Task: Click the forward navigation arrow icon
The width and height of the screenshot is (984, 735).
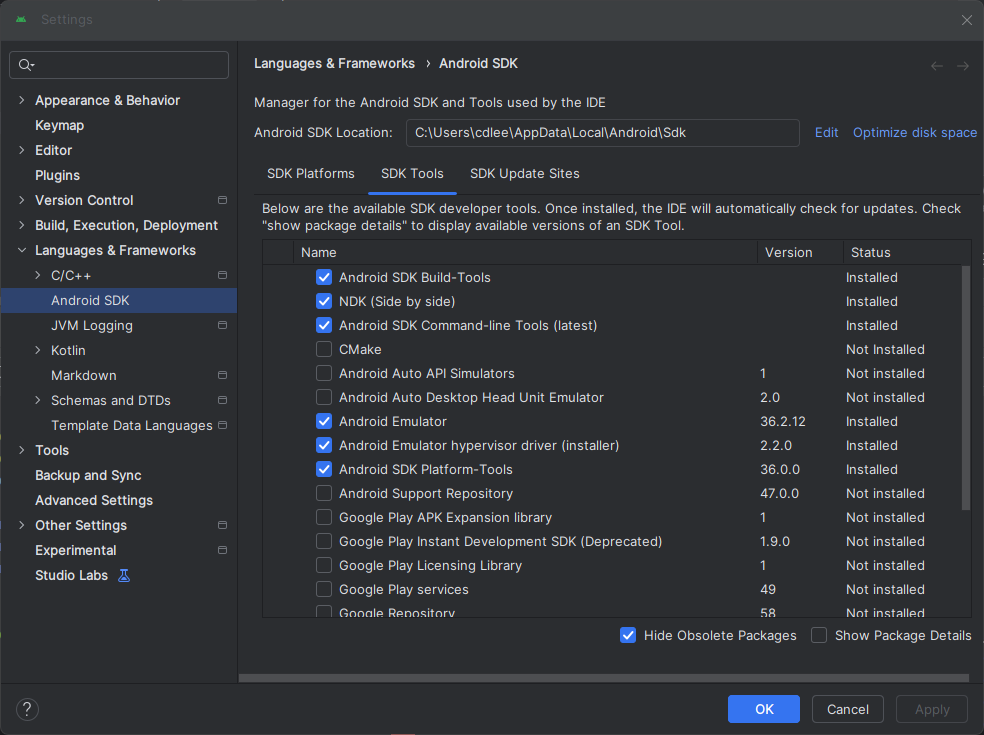Action: pos(963,66)
